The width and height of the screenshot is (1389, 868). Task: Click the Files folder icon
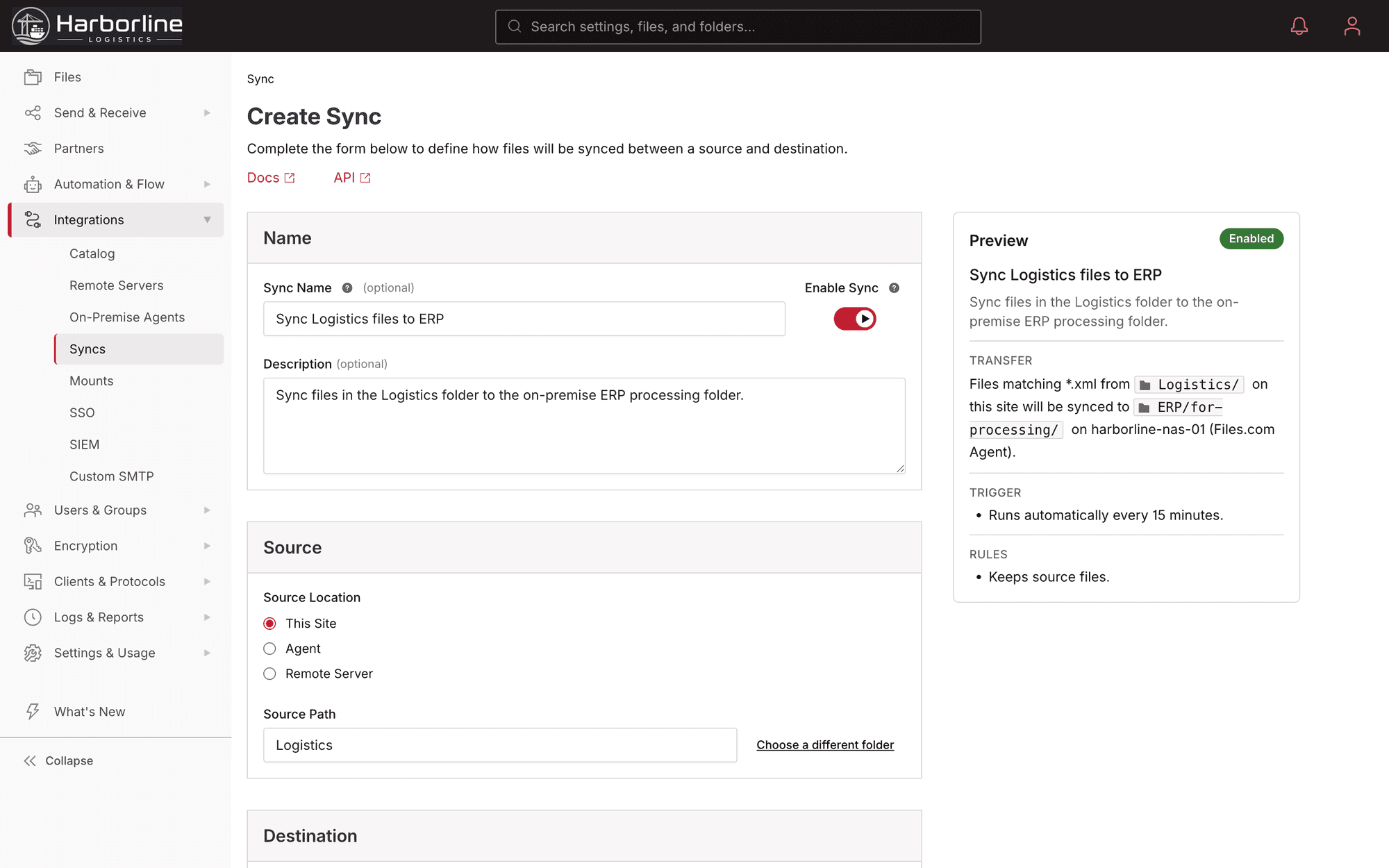pyautogui.click(x=33, y=77)
